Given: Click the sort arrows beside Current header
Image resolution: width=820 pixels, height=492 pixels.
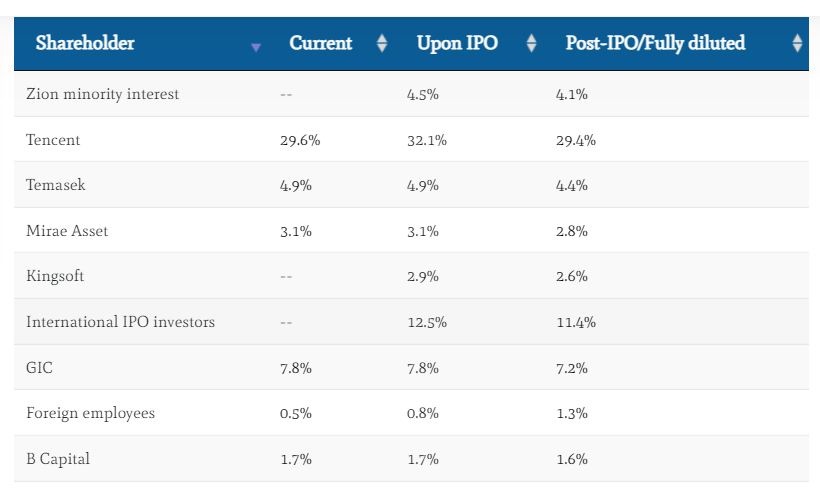Looking at the screenshot, I should coord(382,43).
